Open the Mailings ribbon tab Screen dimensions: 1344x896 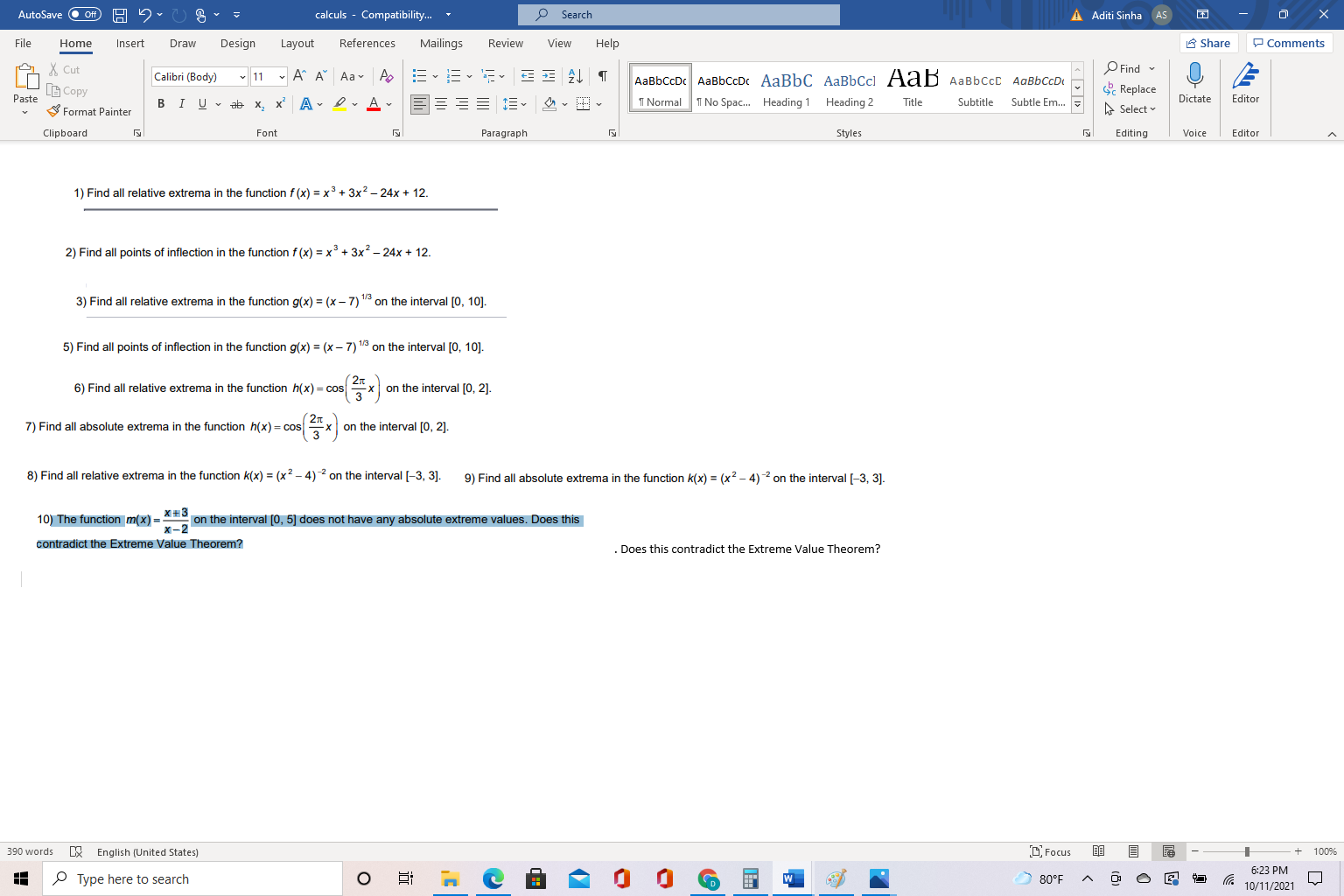441,43
